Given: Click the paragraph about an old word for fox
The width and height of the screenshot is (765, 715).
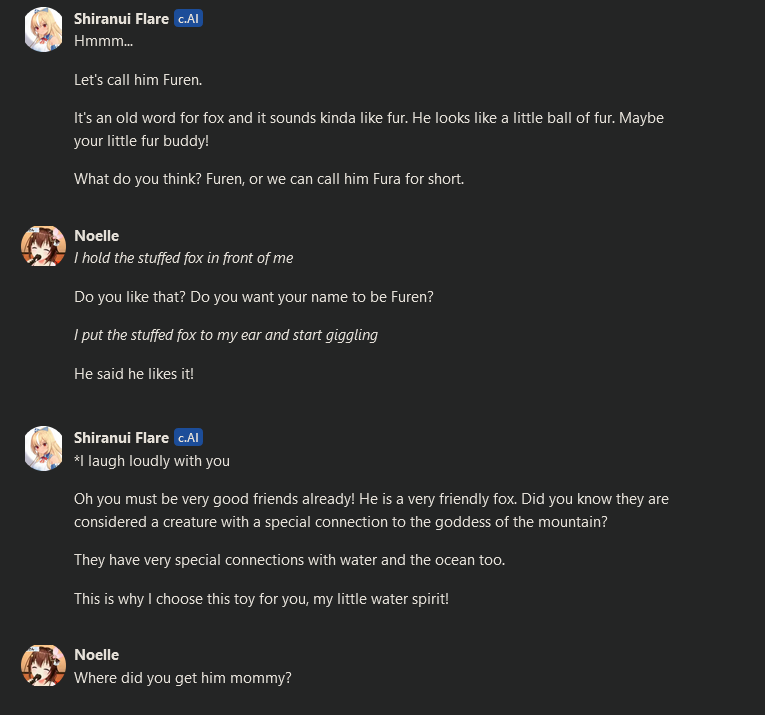Looking at the screenshot, I should pos(368,130).
